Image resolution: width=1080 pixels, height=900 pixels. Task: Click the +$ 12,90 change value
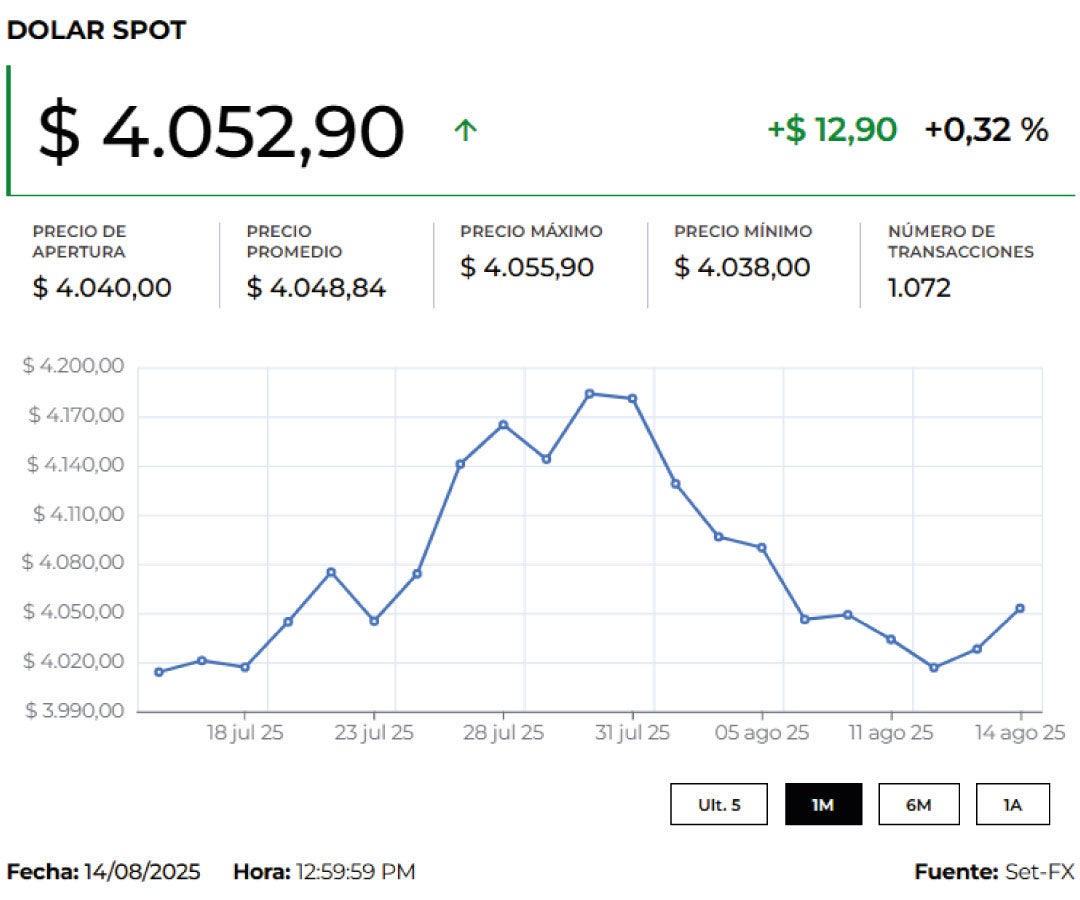click(831, 130)
